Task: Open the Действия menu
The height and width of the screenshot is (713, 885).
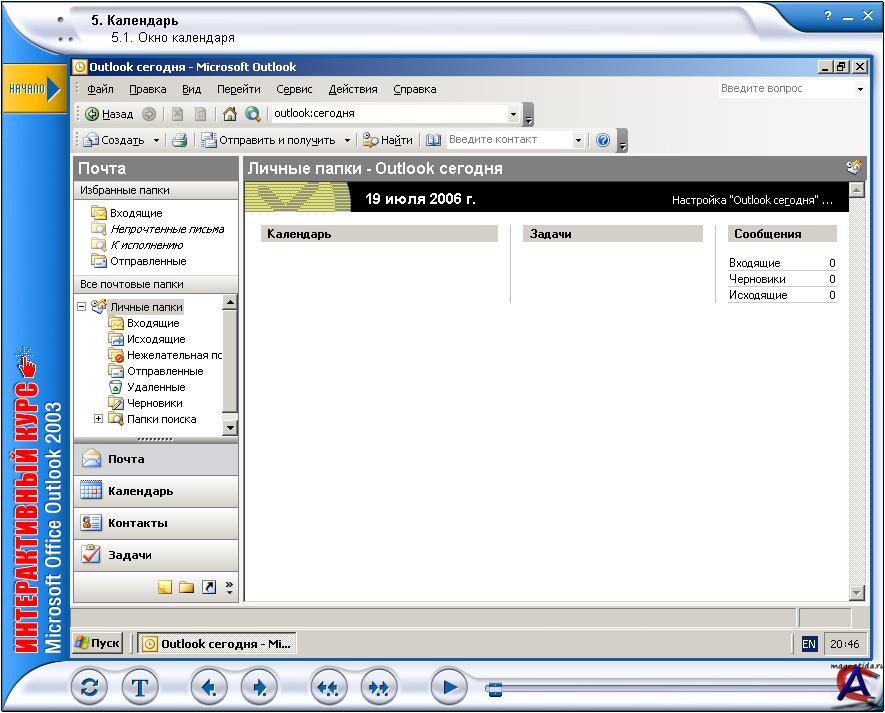Action: [352, 89]
